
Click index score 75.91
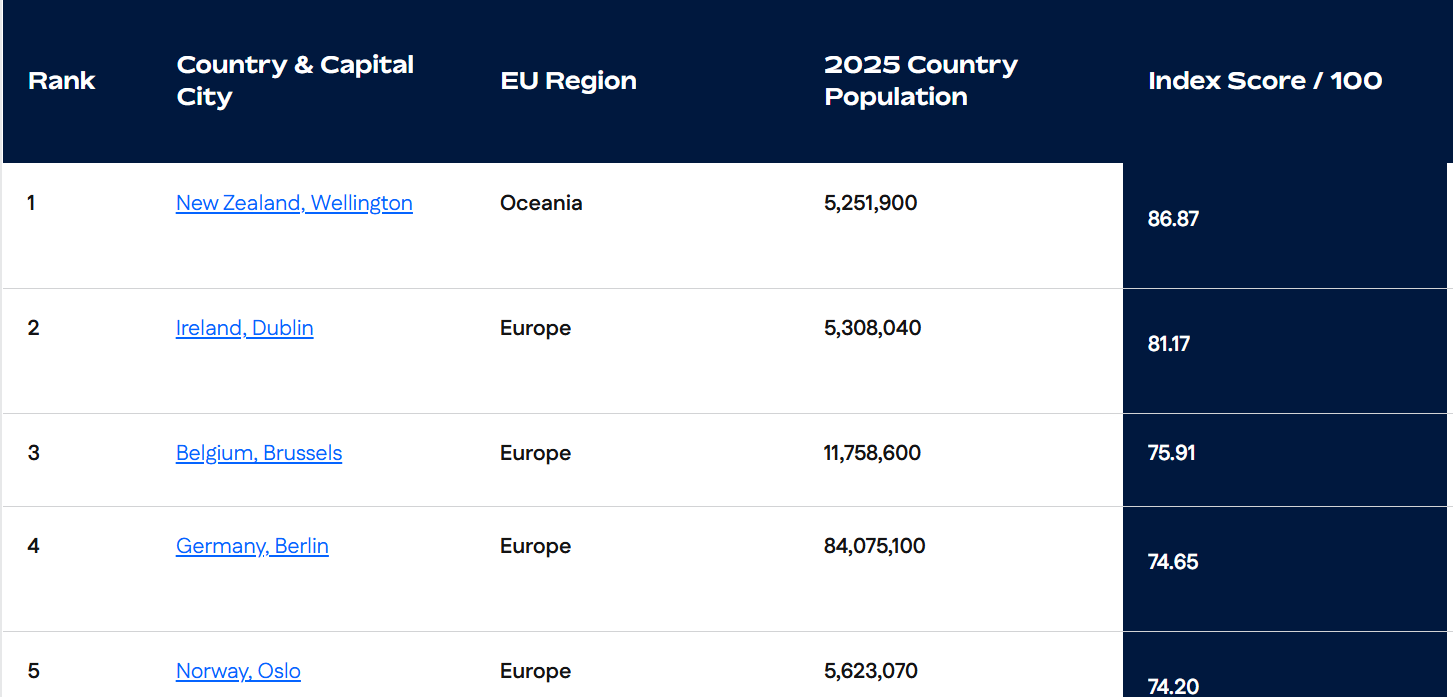pyautogui.click(x=1172, y=453)
